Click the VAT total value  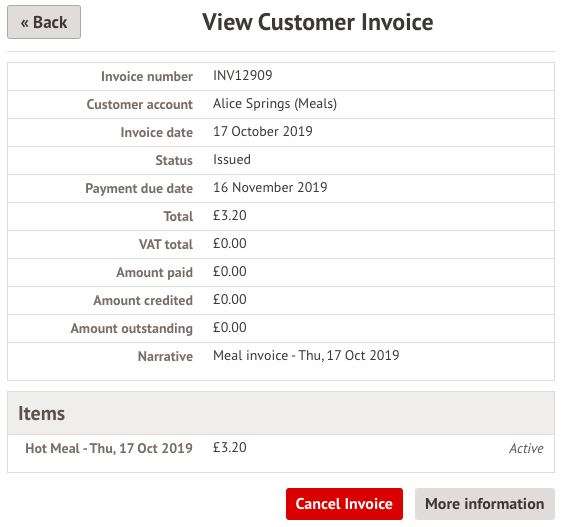coord(229,244)
